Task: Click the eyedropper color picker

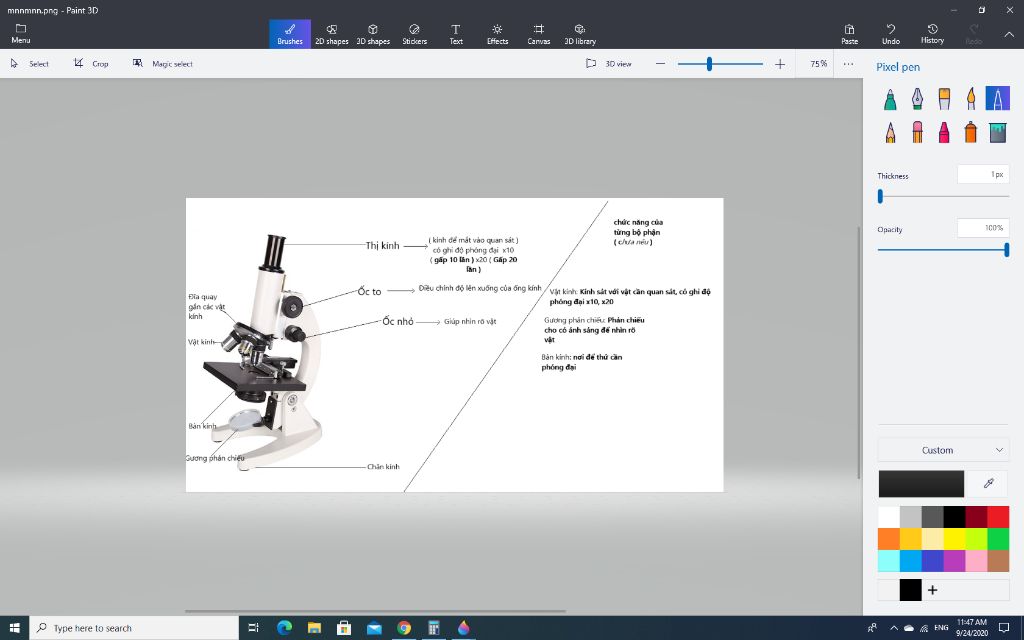Action: (x=989, y=484)
